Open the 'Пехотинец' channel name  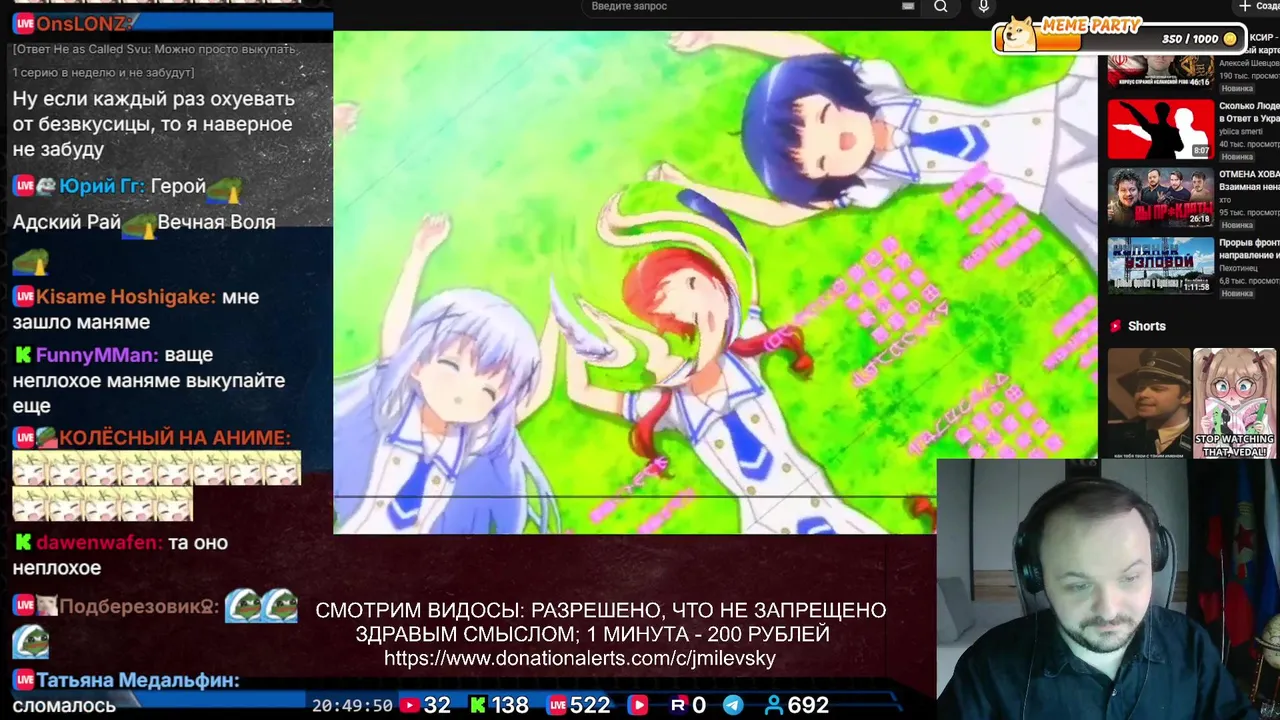[x=1239, y=268]
